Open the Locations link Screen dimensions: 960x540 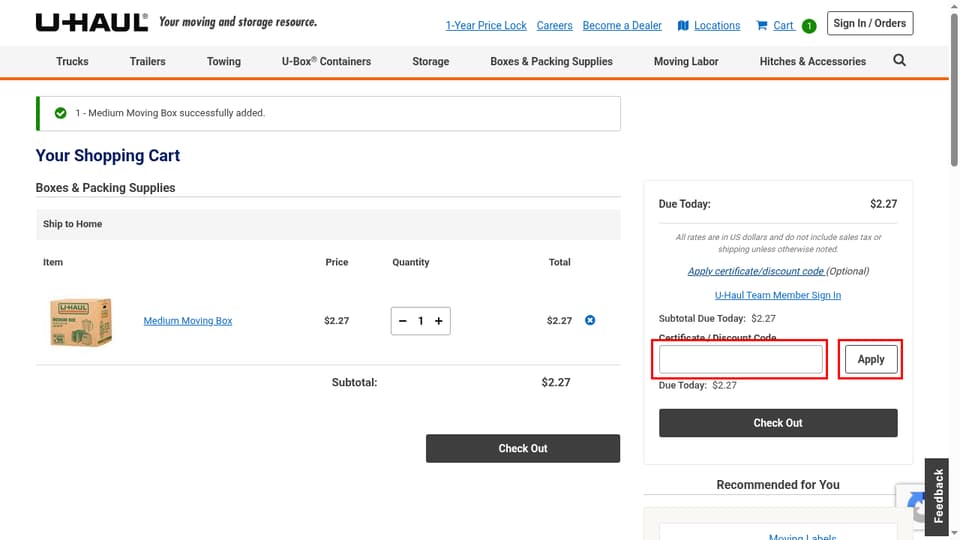pyautogui.click(x=717, y=26)
